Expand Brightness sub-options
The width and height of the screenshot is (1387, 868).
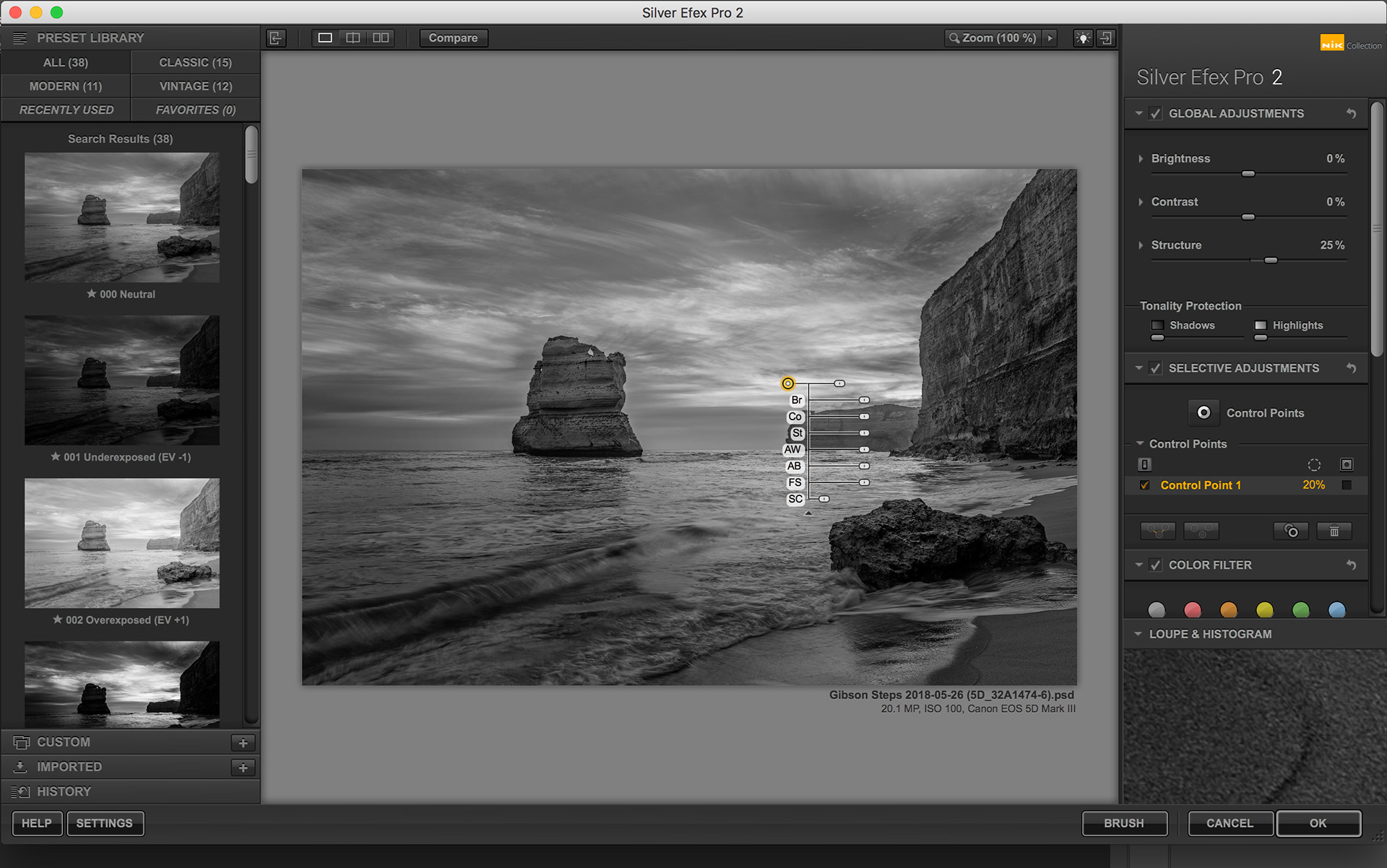tap(1141, 158)
